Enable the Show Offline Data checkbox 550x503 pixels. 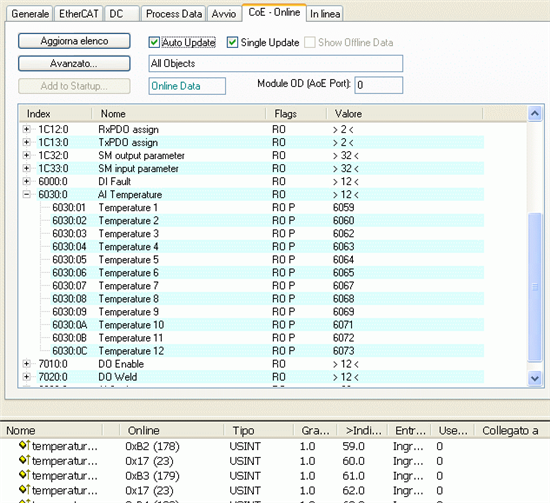tap(310, 42)
